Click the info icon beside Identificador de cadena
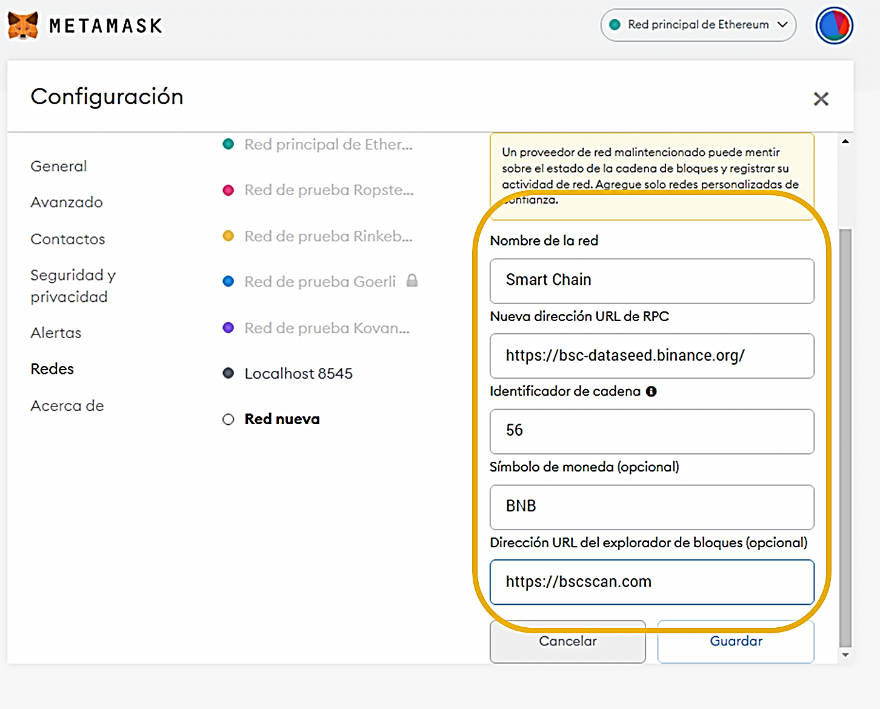Screen dimensions: 880x709 pyautogui.click(x=651, y=391)
